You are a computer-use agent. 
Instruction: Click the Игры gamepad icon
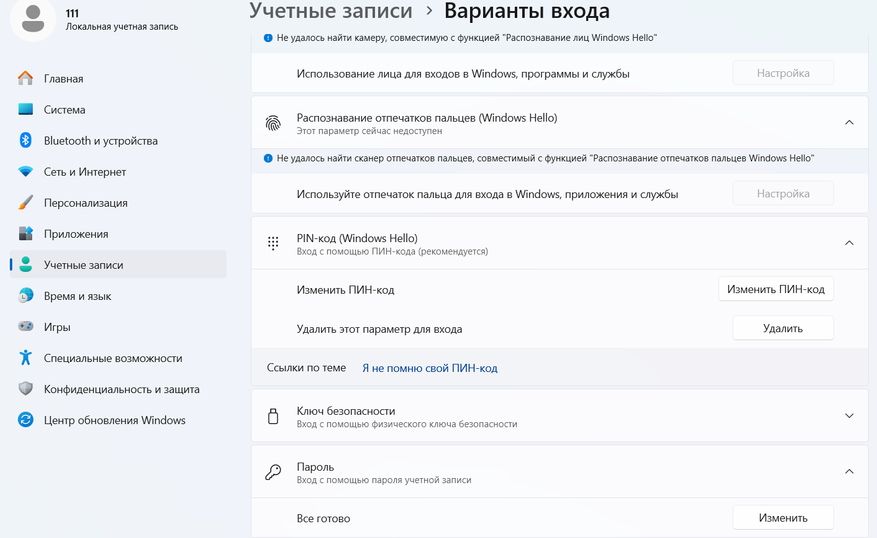(26, 327)
